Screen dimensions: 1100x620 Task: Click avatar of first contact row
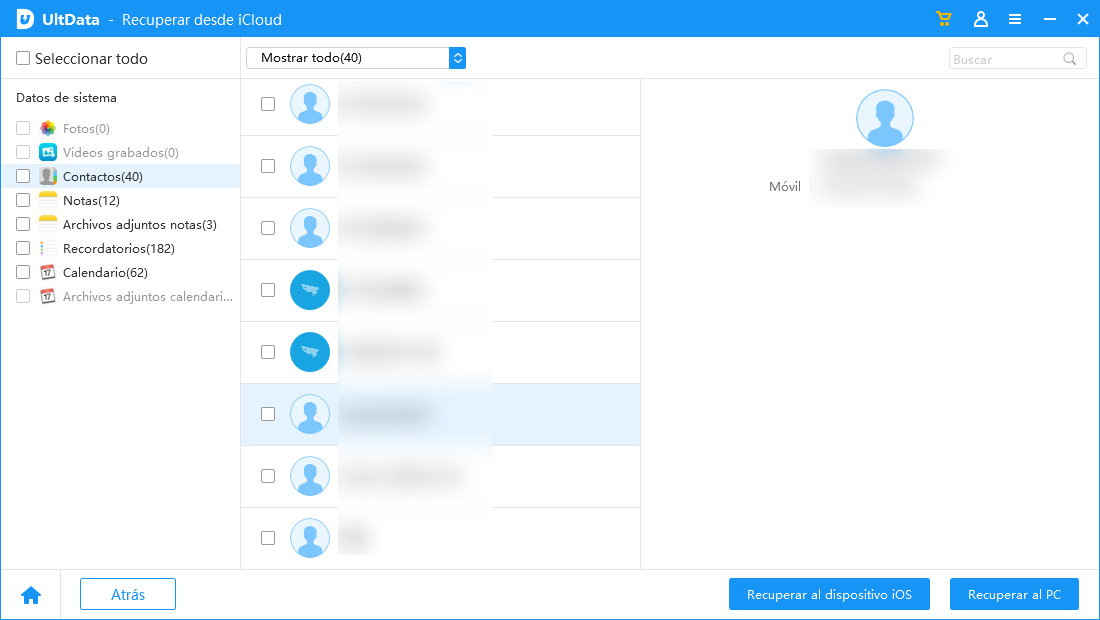[310, 104]
